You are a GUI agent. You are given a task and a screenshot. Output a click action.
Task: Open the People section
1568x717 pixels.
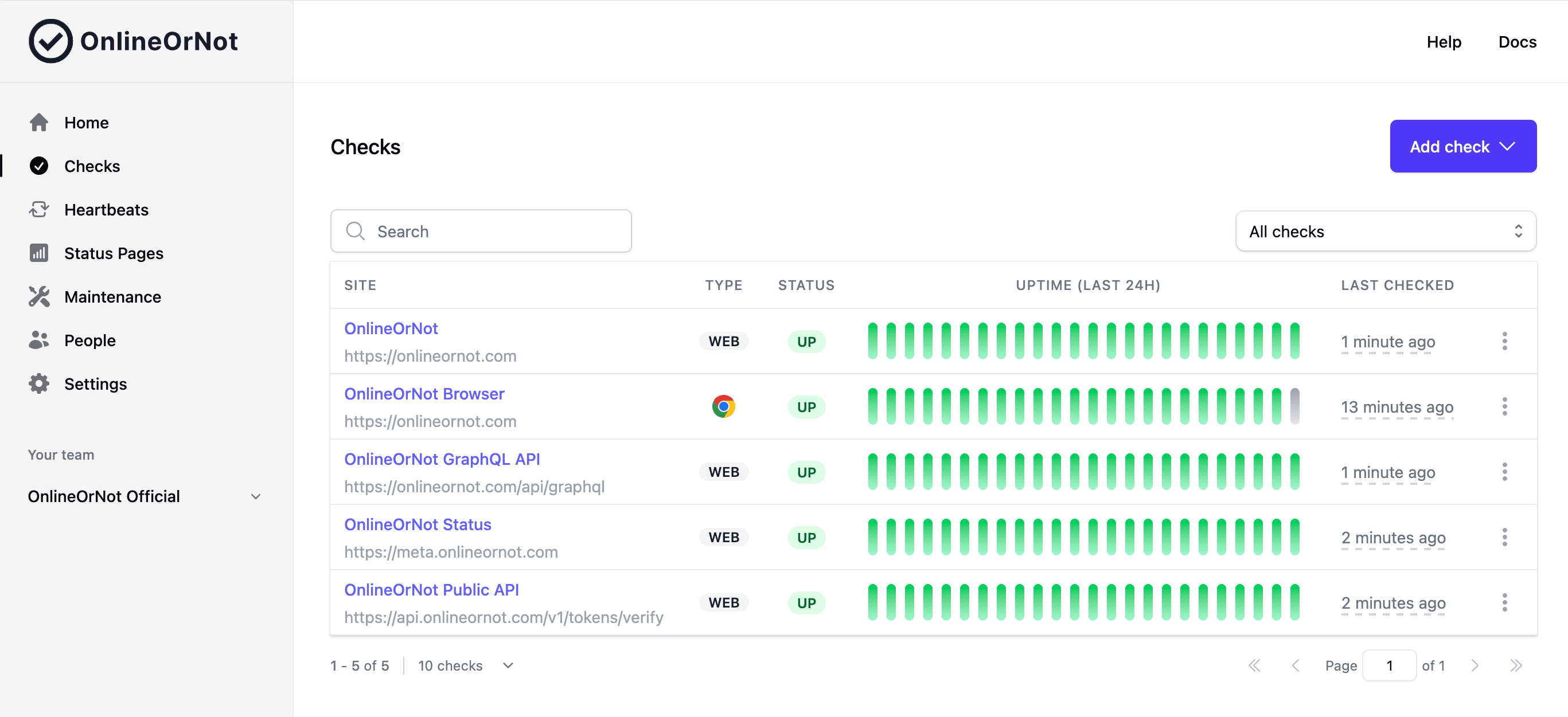pos(89,340)
